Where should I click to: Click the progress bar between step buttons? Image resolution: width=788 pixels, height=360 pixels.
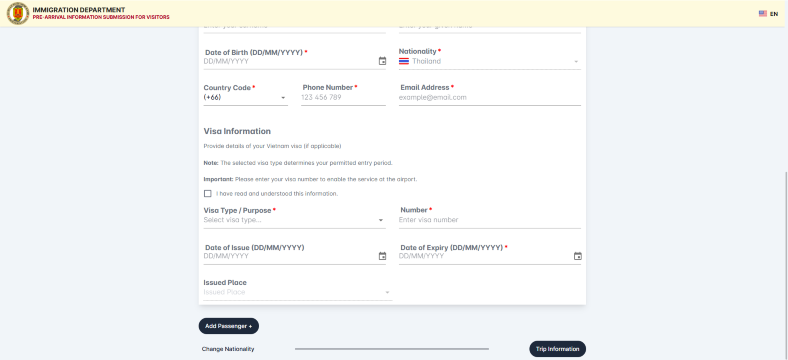(x=391, y=349)
